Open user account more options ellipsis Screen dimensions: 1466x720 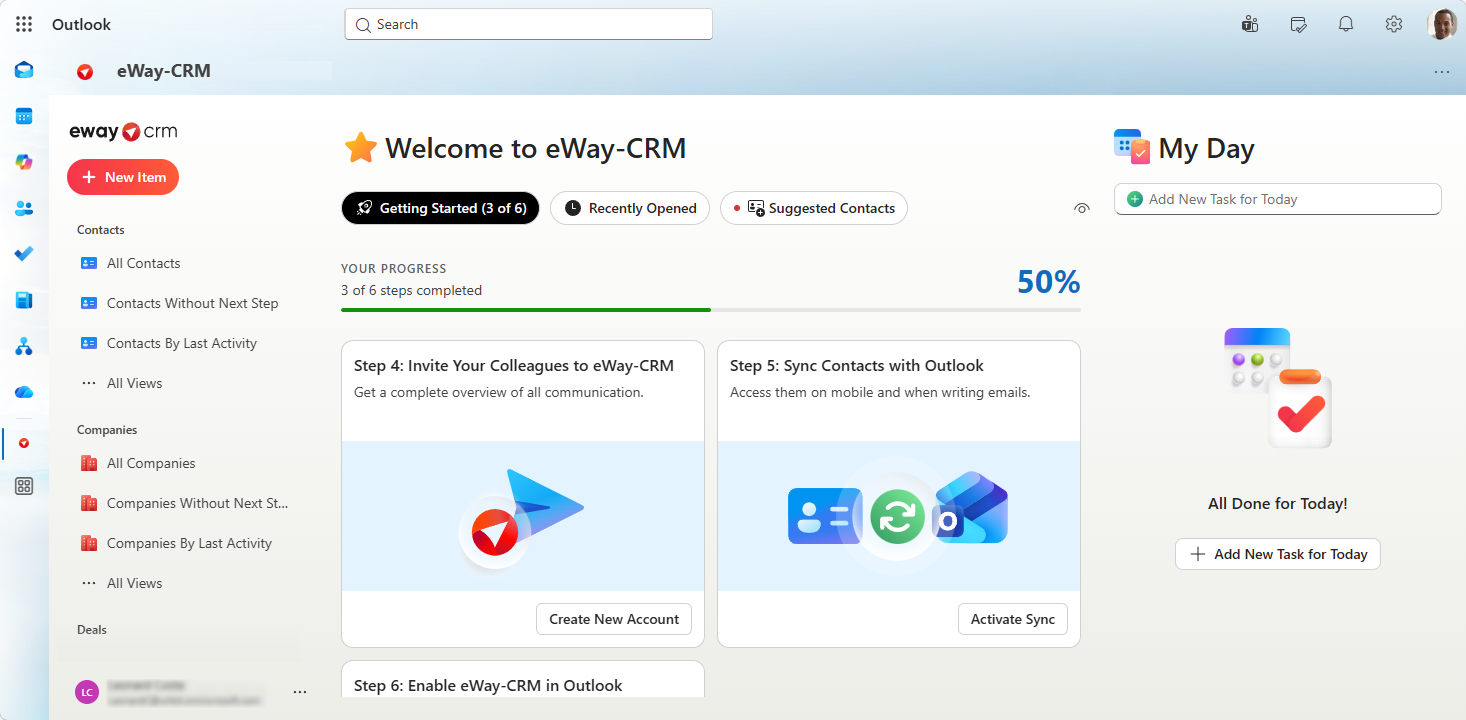click(299, 692)
